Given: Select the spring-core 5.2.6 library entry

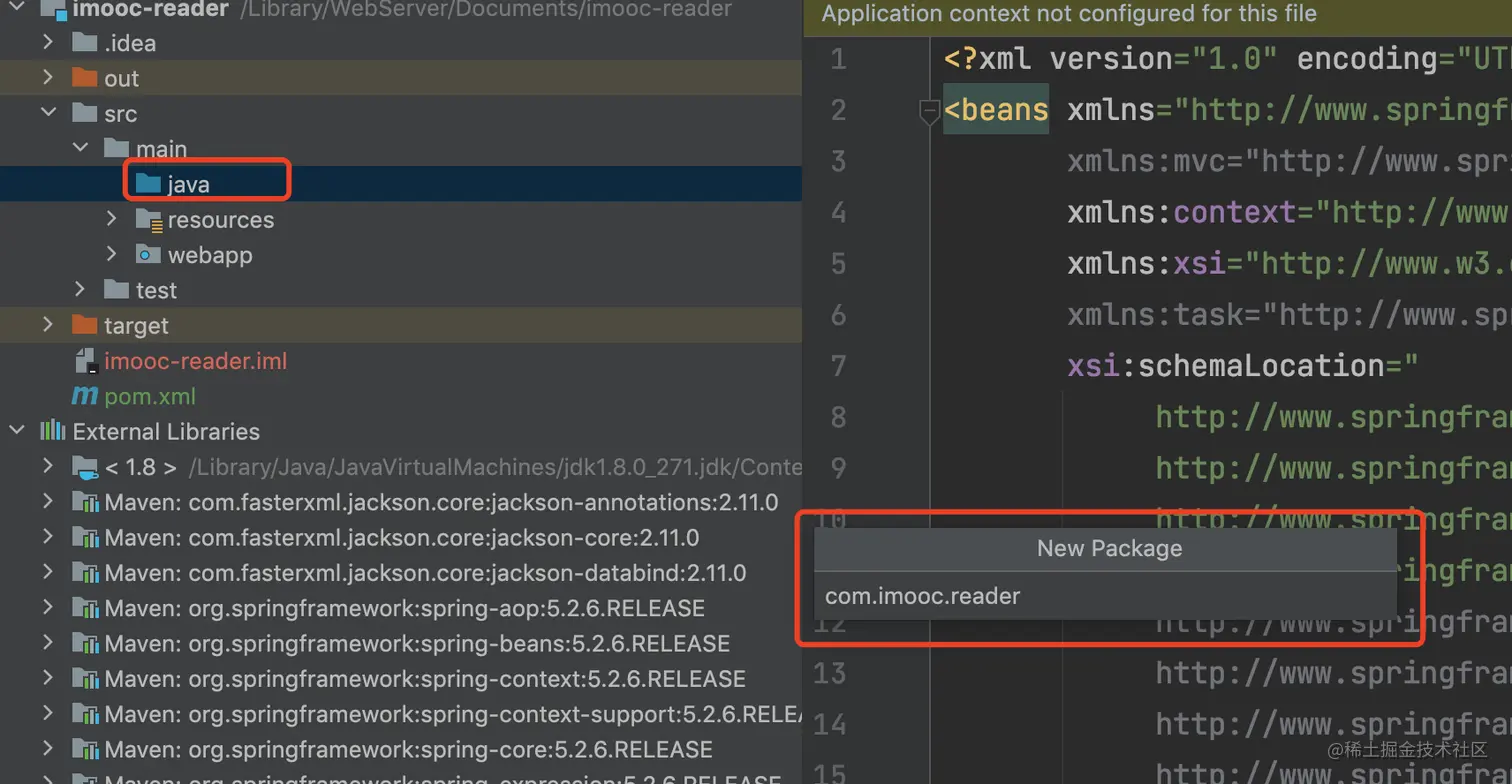Looking at the screenshot, I should pos(408,749).
